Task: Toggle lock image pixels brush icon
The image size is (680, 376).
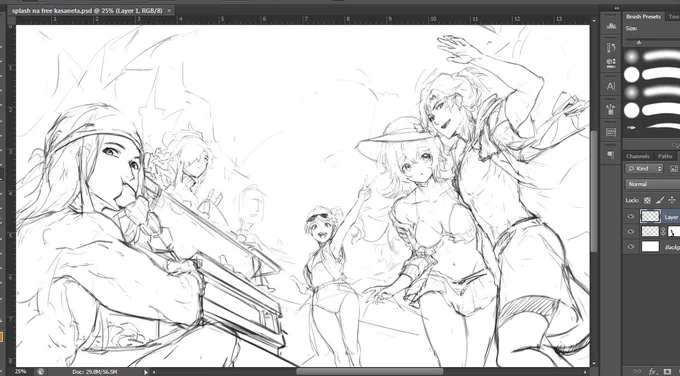Action: (x=659, y=200)
